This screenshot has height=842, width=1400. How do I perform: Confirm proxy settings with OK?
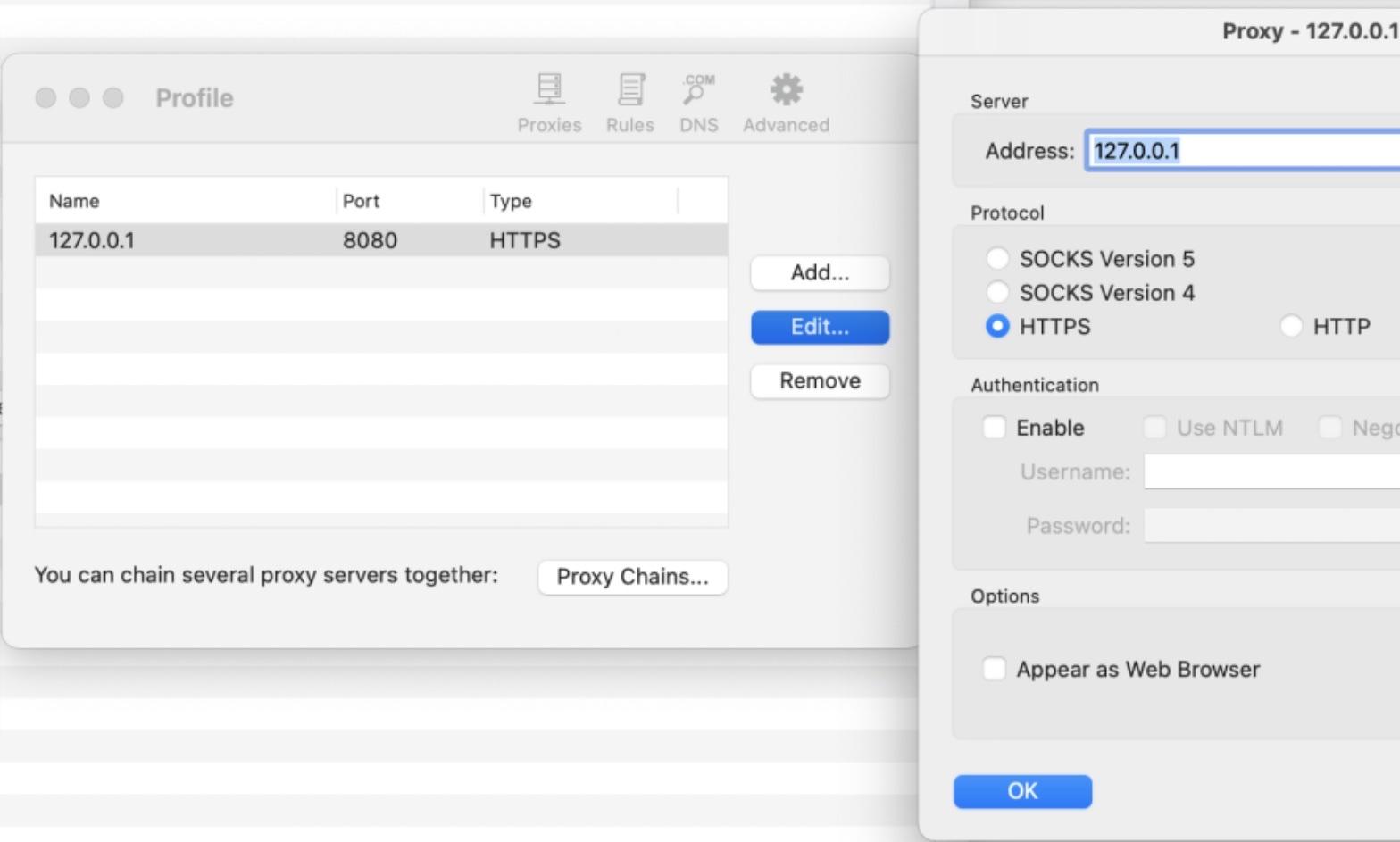tap(1022, 791)
